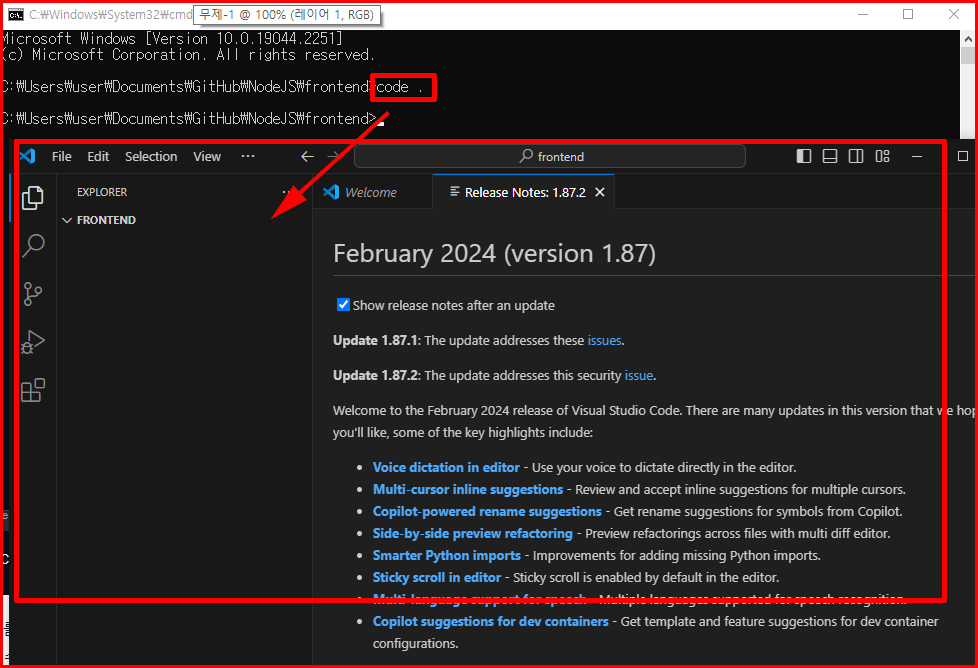Open the View menu
This screenshot has width=978, height=668.
(x=206, y=157)
